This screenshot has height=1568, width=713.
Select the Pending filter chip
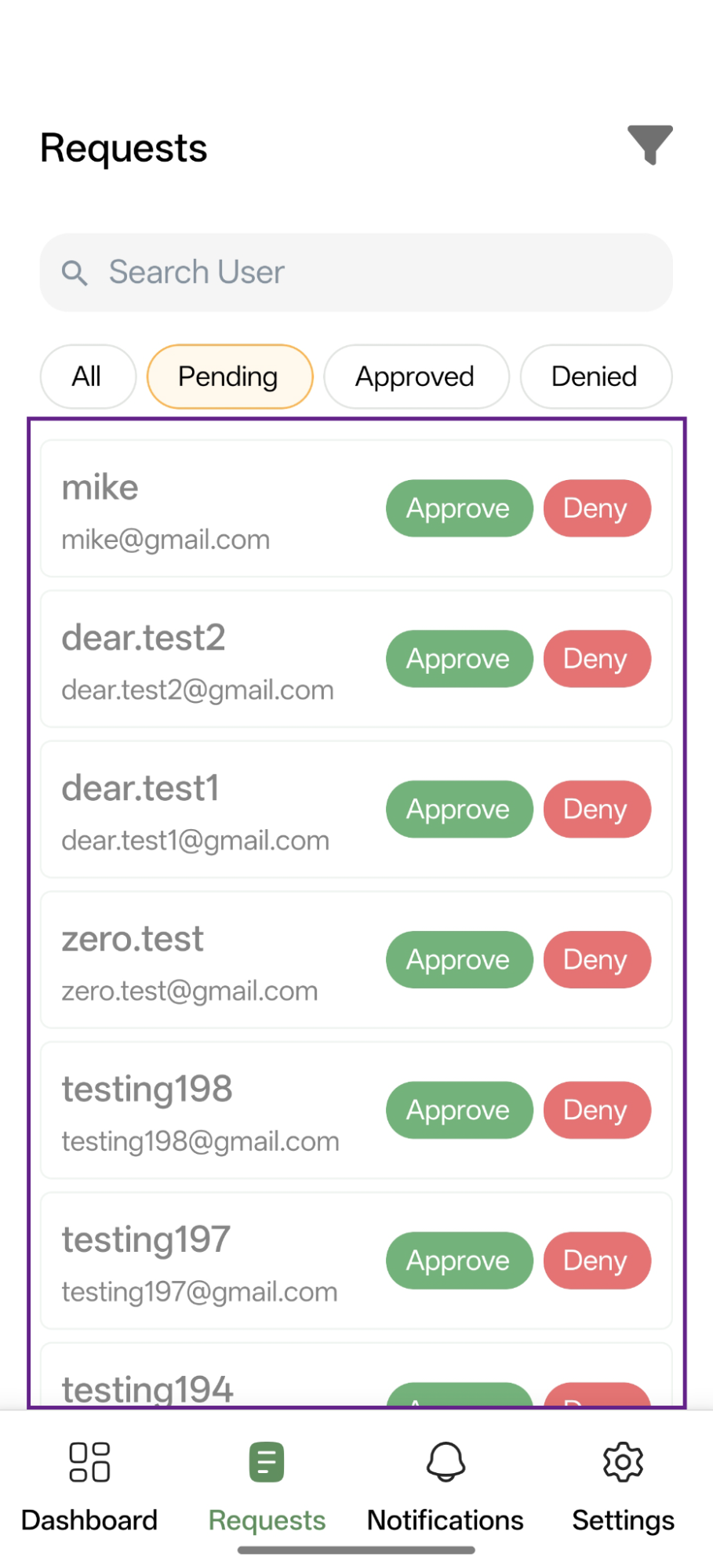[x=229, y=377]
